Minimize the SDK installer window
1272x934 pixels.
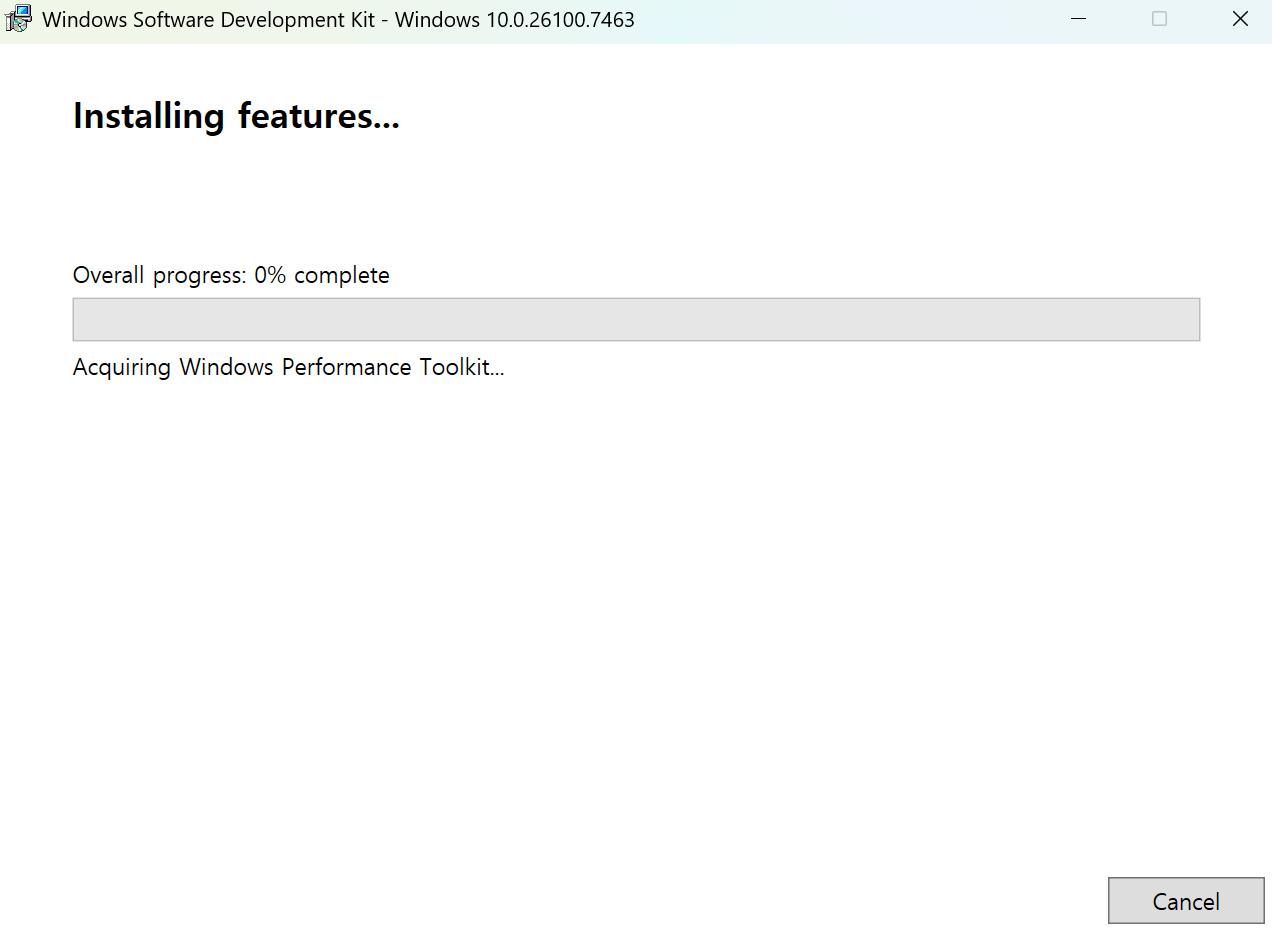coord(1078,19)
